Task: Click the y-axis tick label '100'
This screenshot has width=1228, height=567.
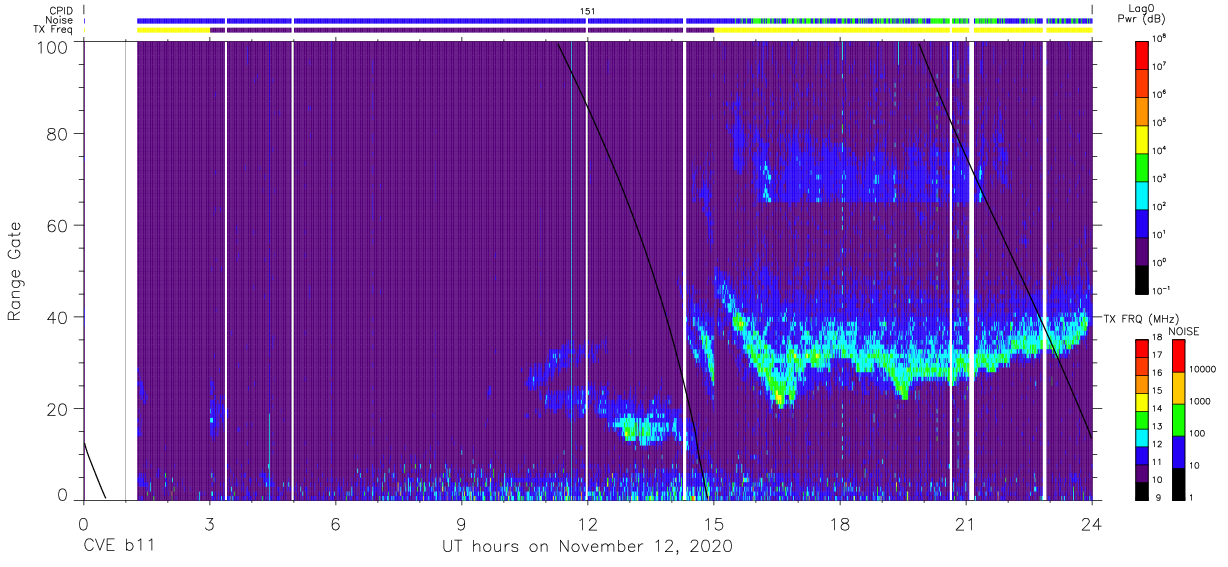Action: pos(53,47)
